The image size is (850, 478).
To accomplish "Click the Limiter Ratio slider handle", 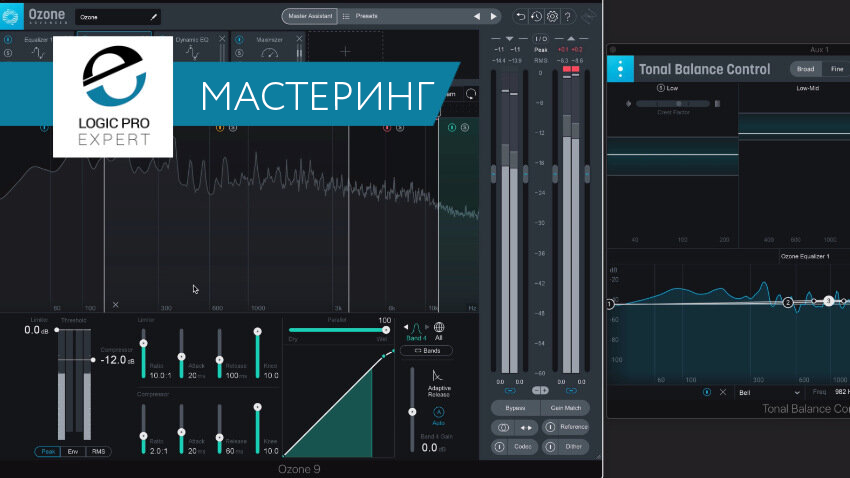I will (144, 343).
